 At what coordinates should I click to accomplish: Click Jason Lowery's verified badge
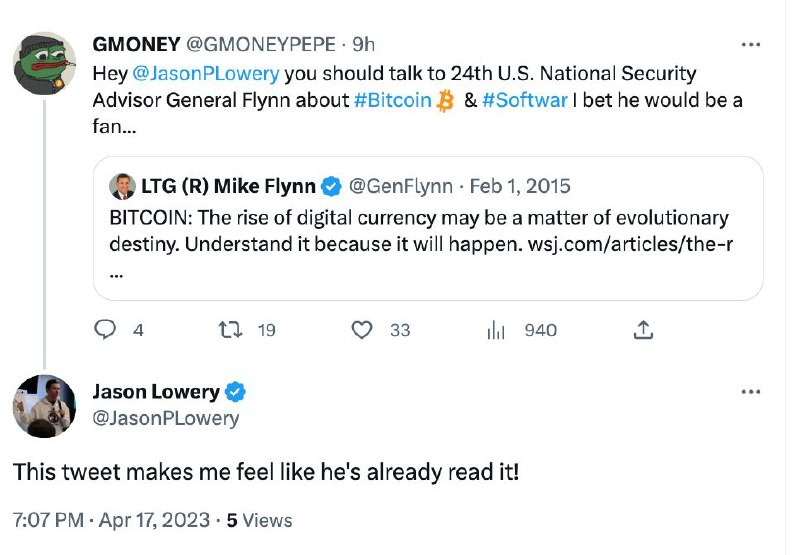235,392
